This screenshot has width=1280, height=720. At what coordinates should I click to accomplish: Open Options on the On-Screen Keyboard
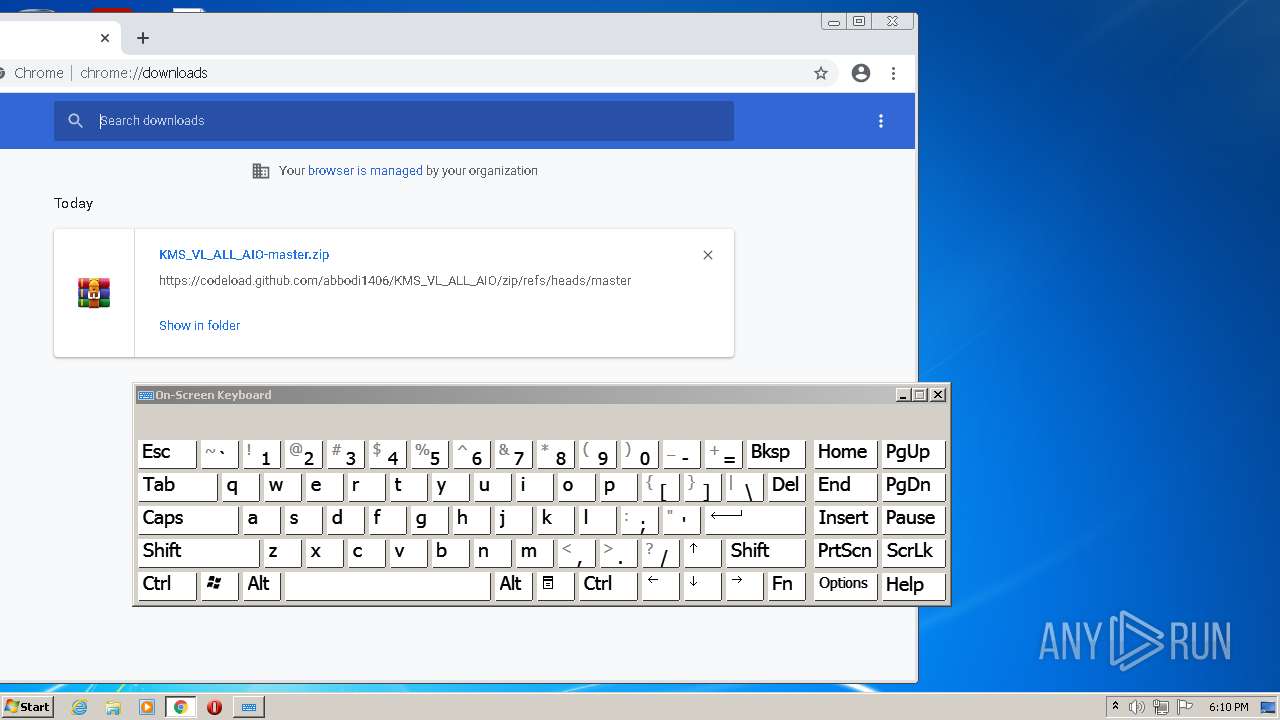(x=845, y=586)
